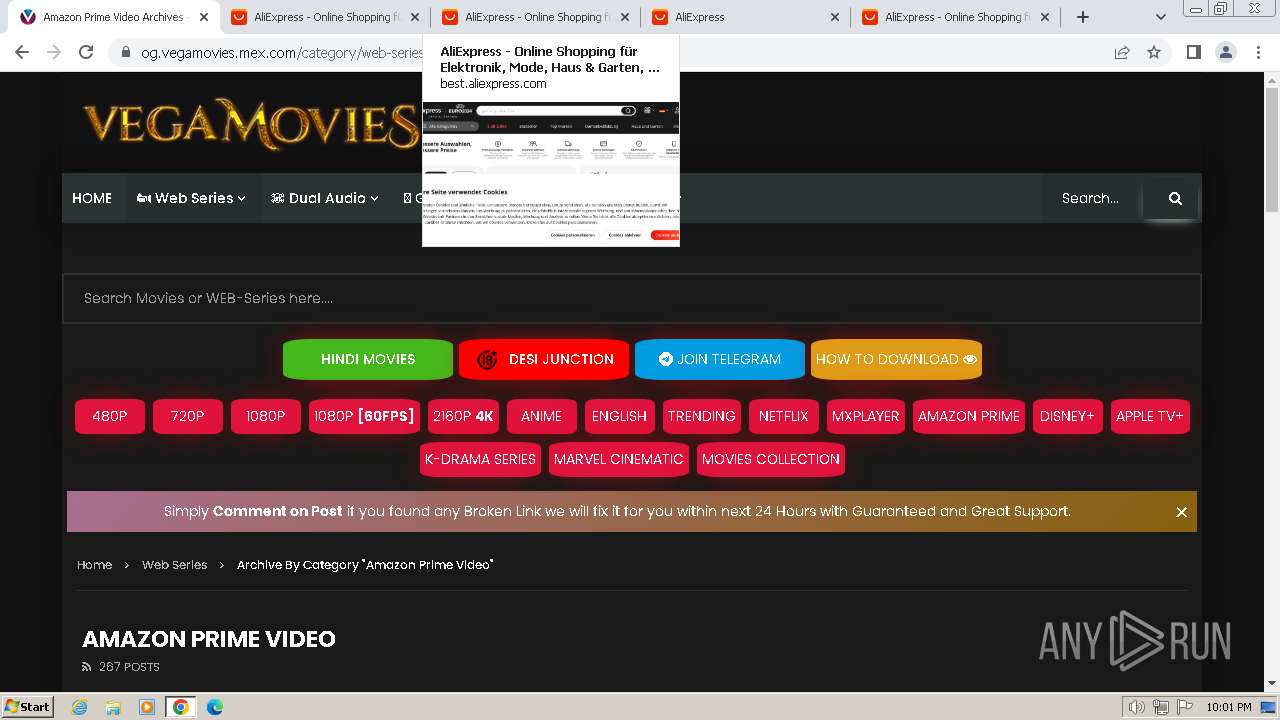
Task: Open MARVEL CINEMATIC category
Action: click(619, 459)
